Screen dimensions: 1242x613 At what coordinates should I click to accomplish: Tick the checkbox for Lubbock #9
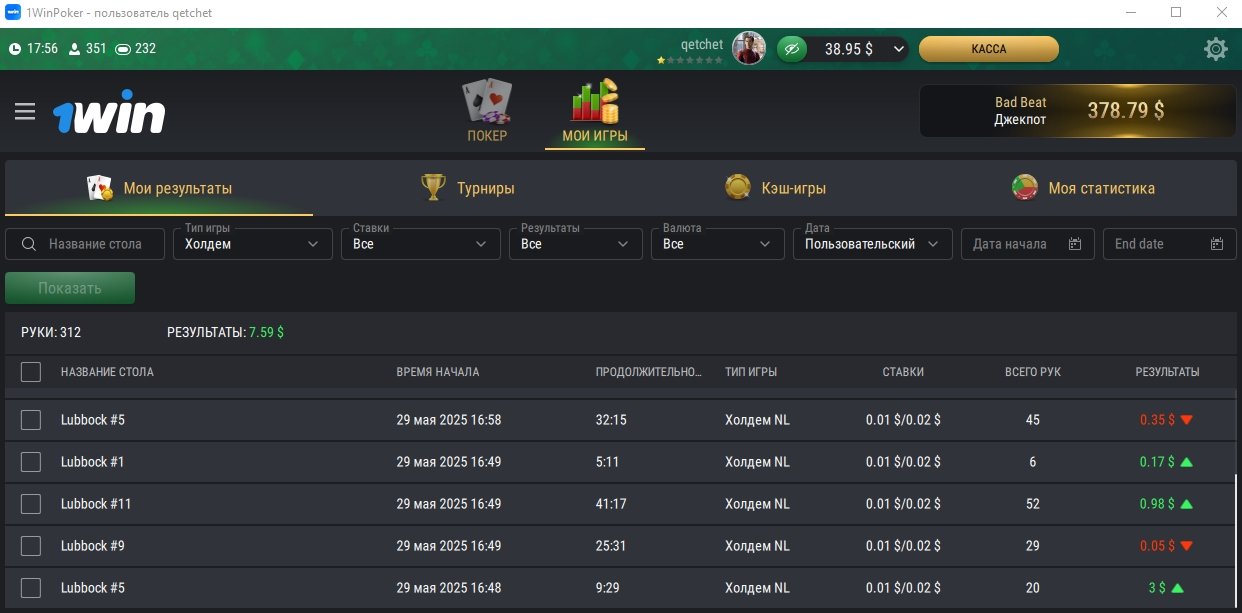pyautogui.click(x=31, y=546)
